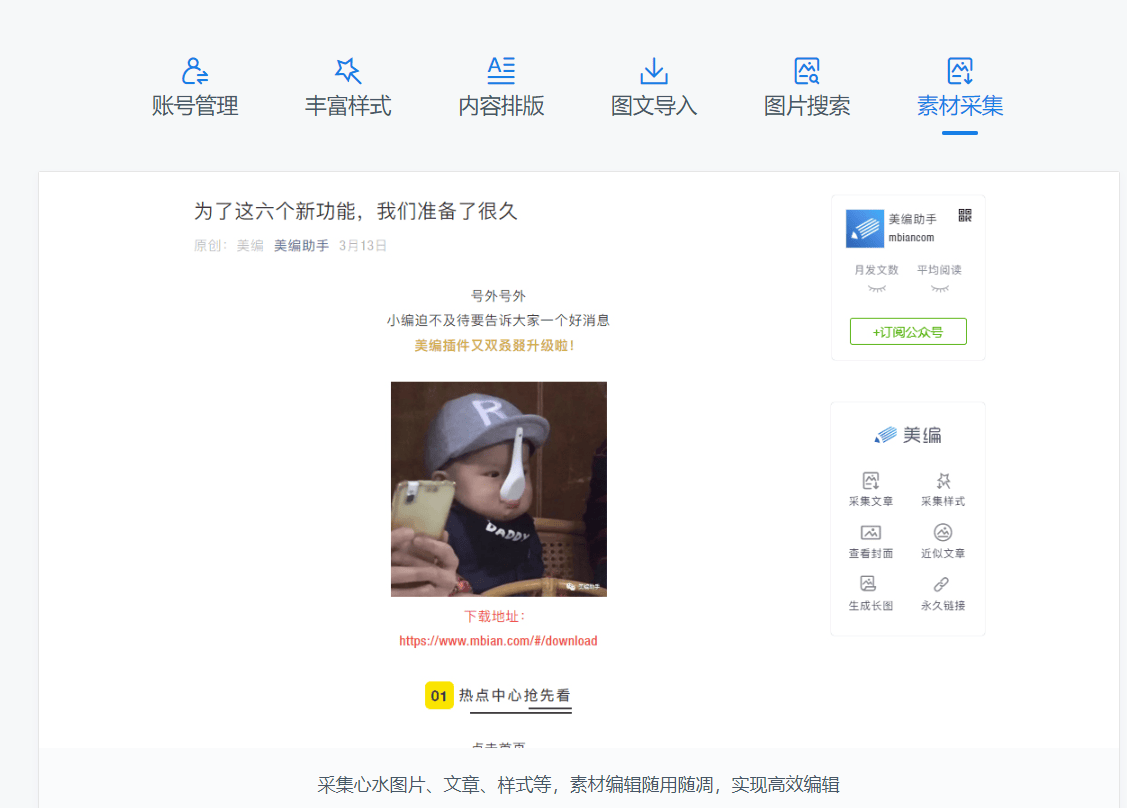1127x808 pixels.
Task: Switch to the 内容排版 tab label
Action: coord(501,106)
